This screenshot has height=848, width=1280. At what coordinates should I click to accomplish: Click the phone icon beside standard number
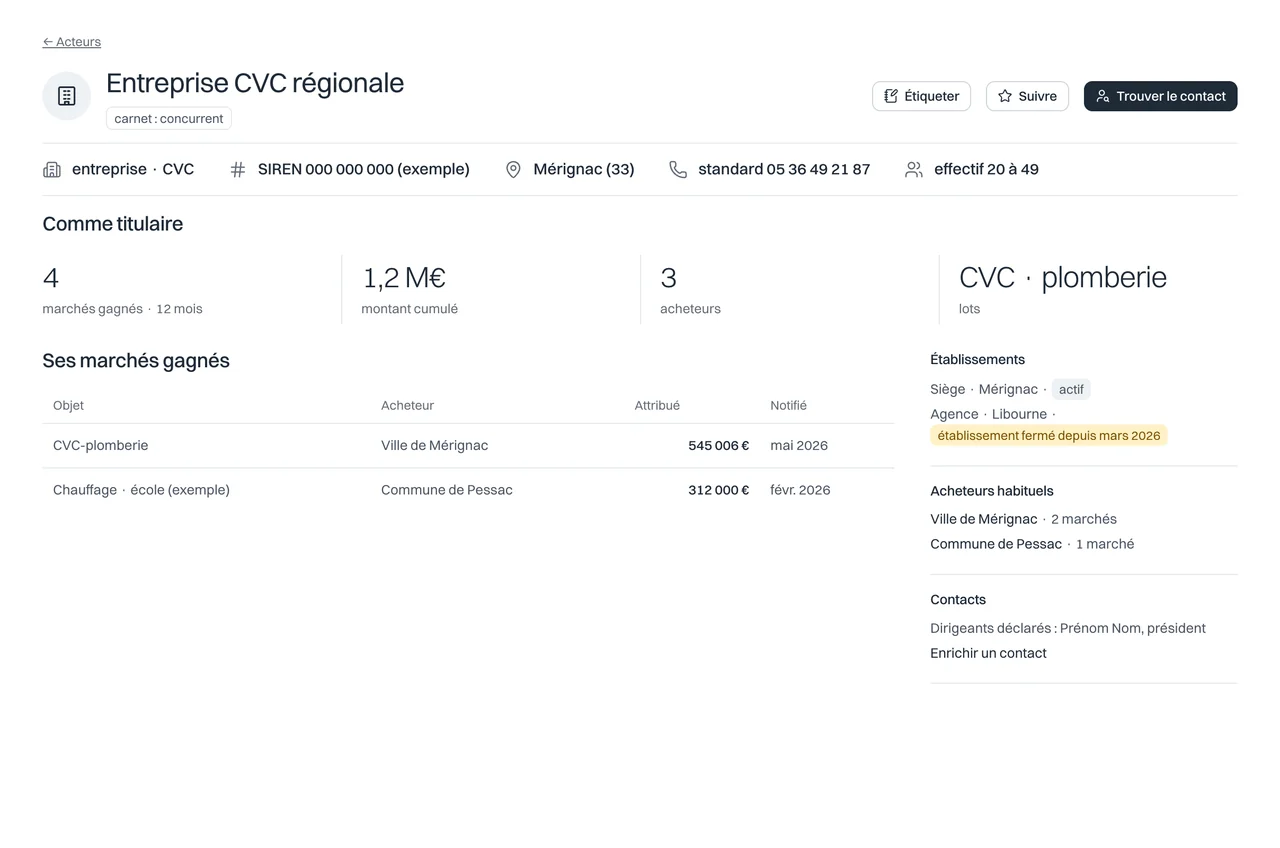point(678,170)
